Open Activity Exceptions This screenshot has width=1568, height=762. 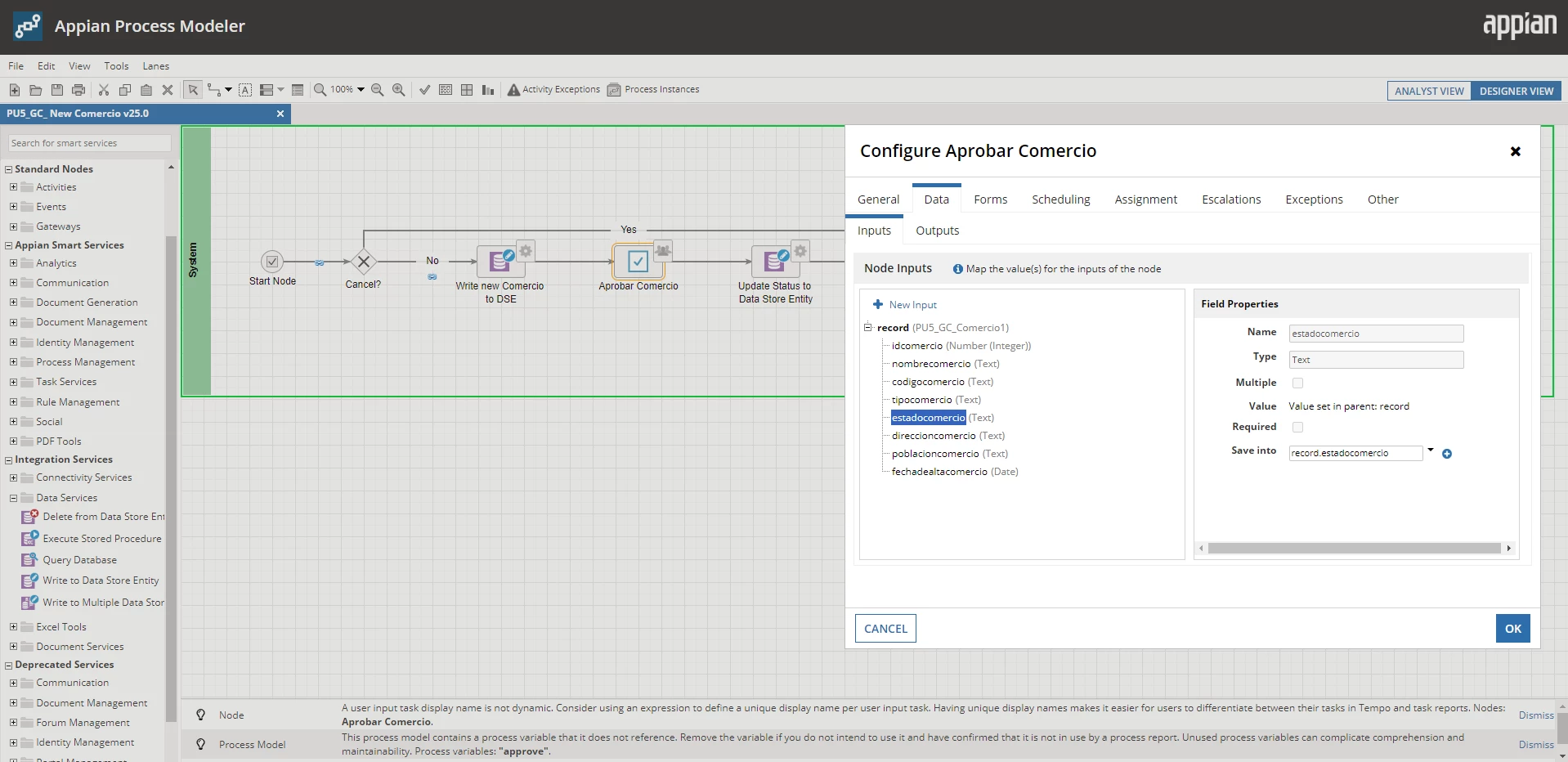click(553, 90)
